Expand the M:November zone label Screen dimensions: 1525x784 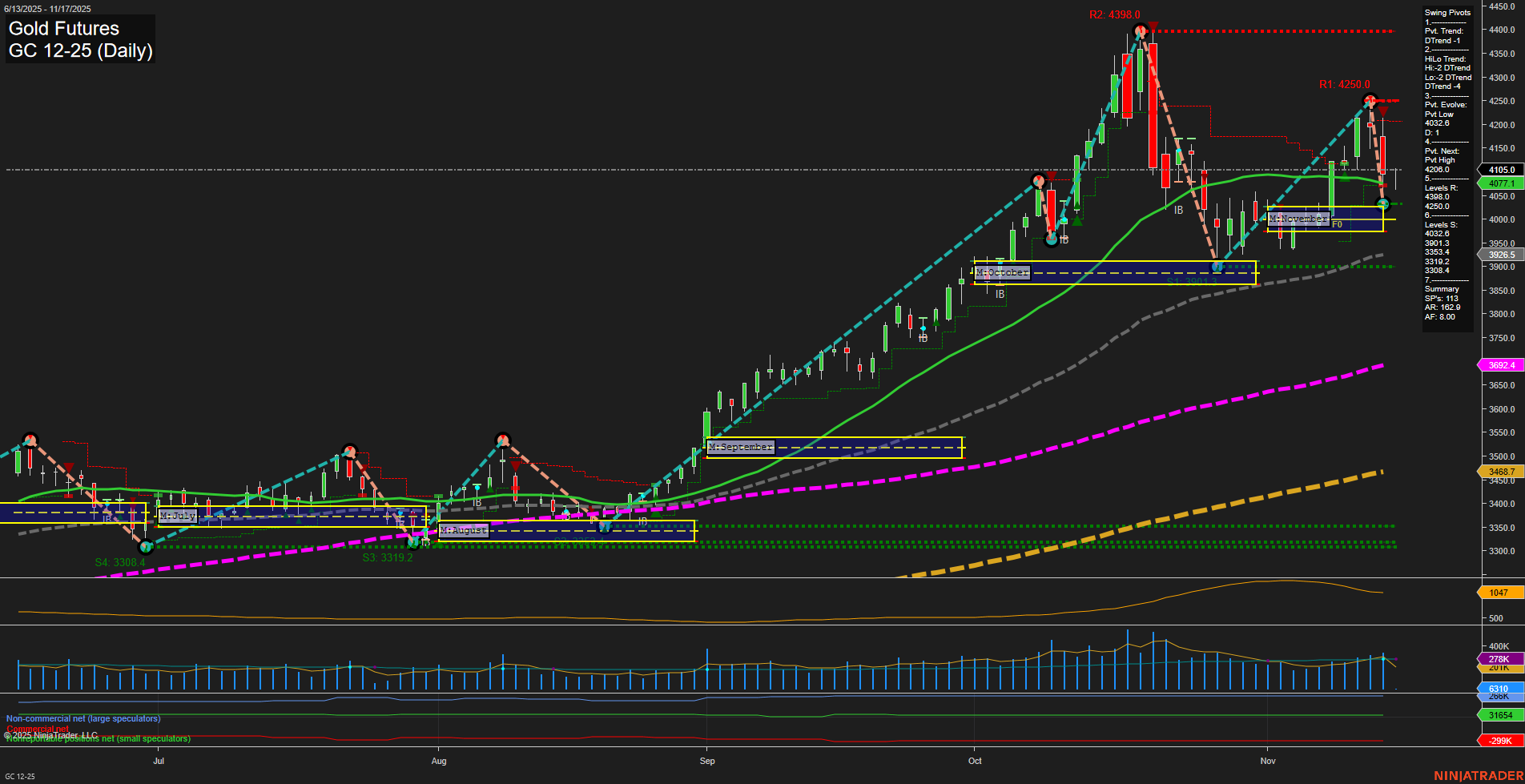point(1299,217)
